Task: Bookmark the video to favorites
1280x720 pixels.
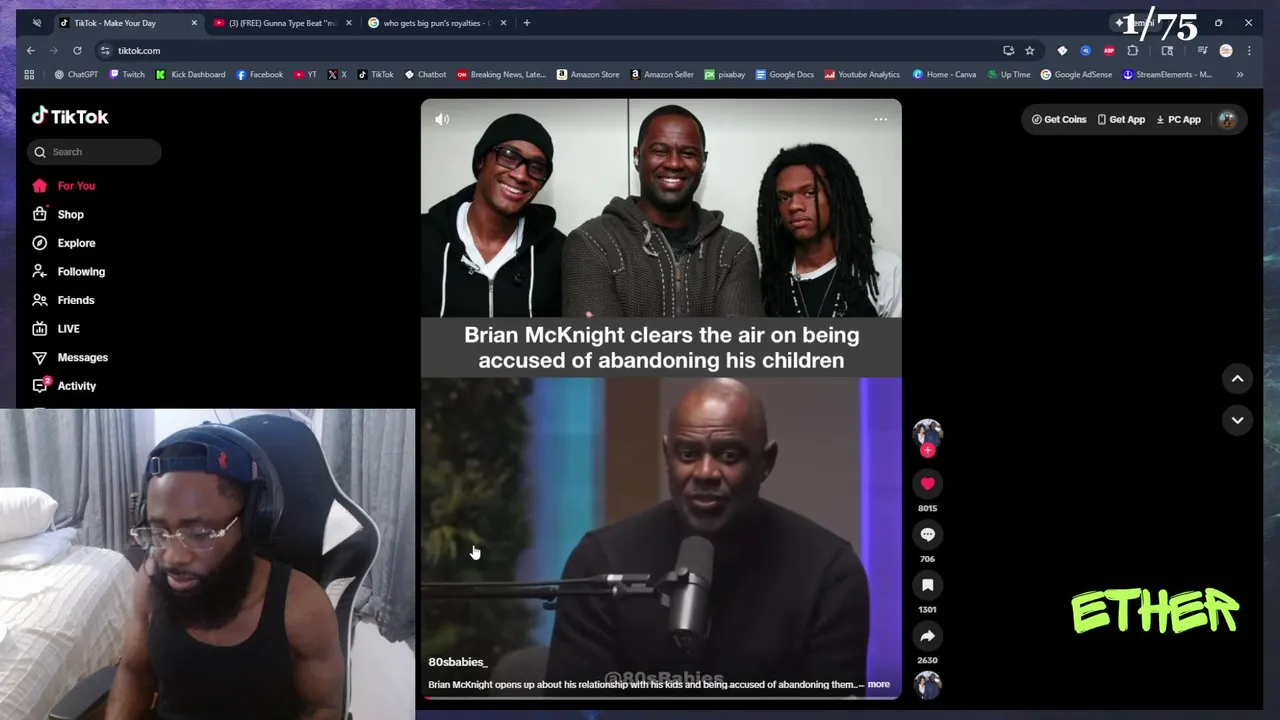Action: click(927, 585)
